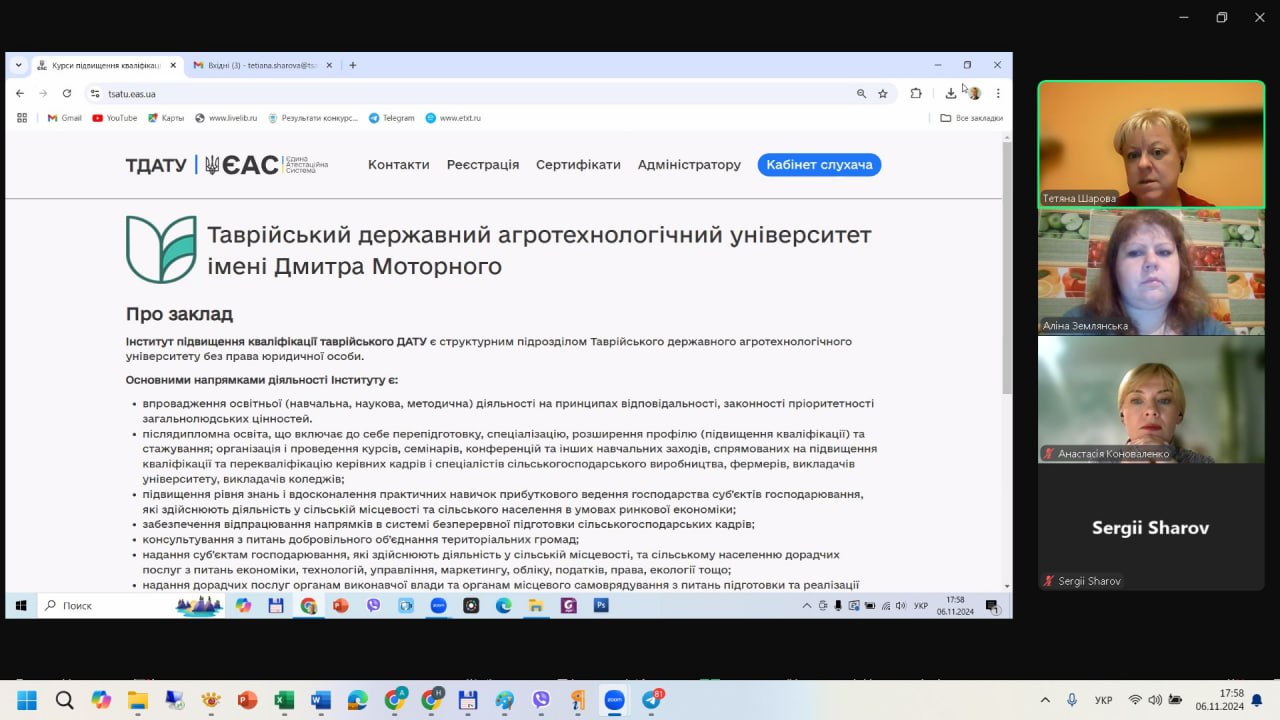1280x720 pixels.
Task: Select Аліна Землянська's video tile
Action: pyautogui.click(x=1151, y=272)
